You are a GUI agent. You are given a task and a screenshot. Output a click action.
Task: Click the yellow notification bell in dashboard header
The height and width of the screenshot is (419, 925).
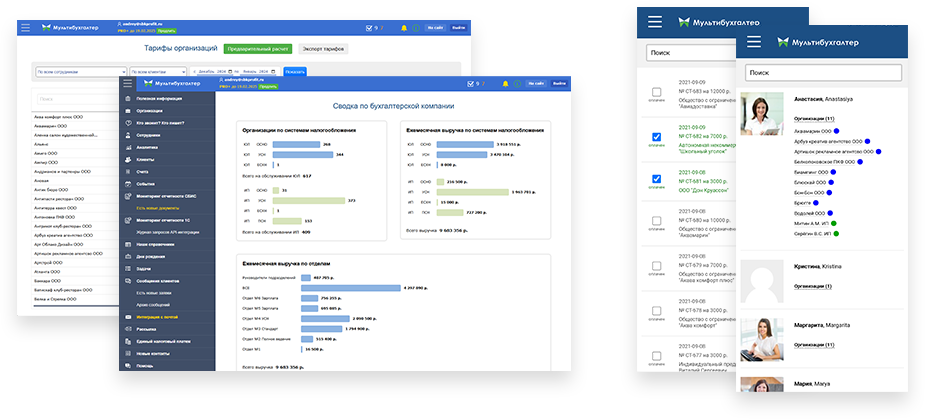click(x=504, y=84)
